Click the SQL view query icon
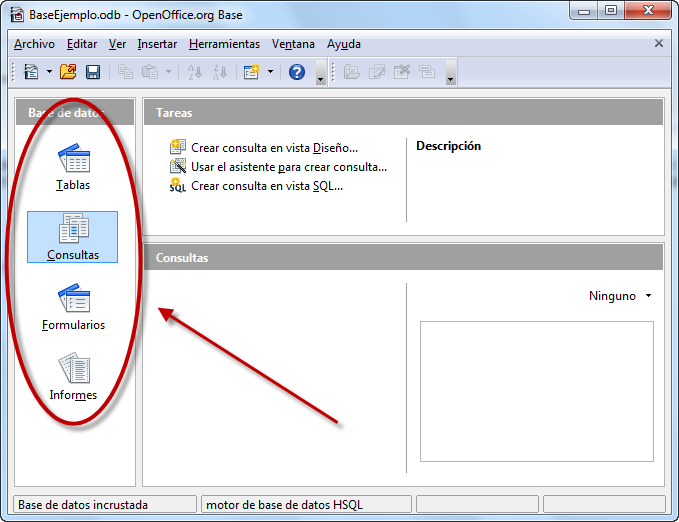Screen dimensions: 679x522 (x=178, y=185)
